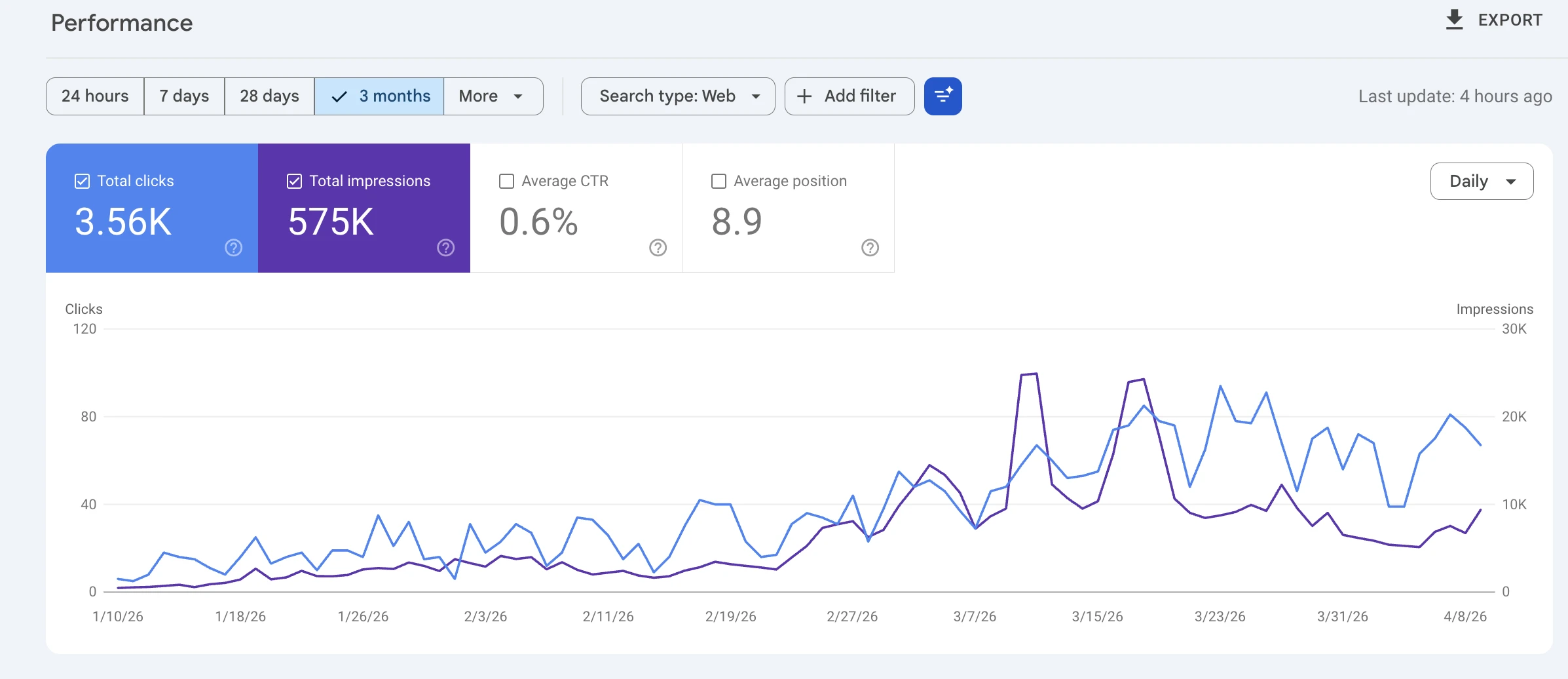Enable the Average position checkbox
The width and height of the screenshot is (1568, 679).
pos(718,181)
